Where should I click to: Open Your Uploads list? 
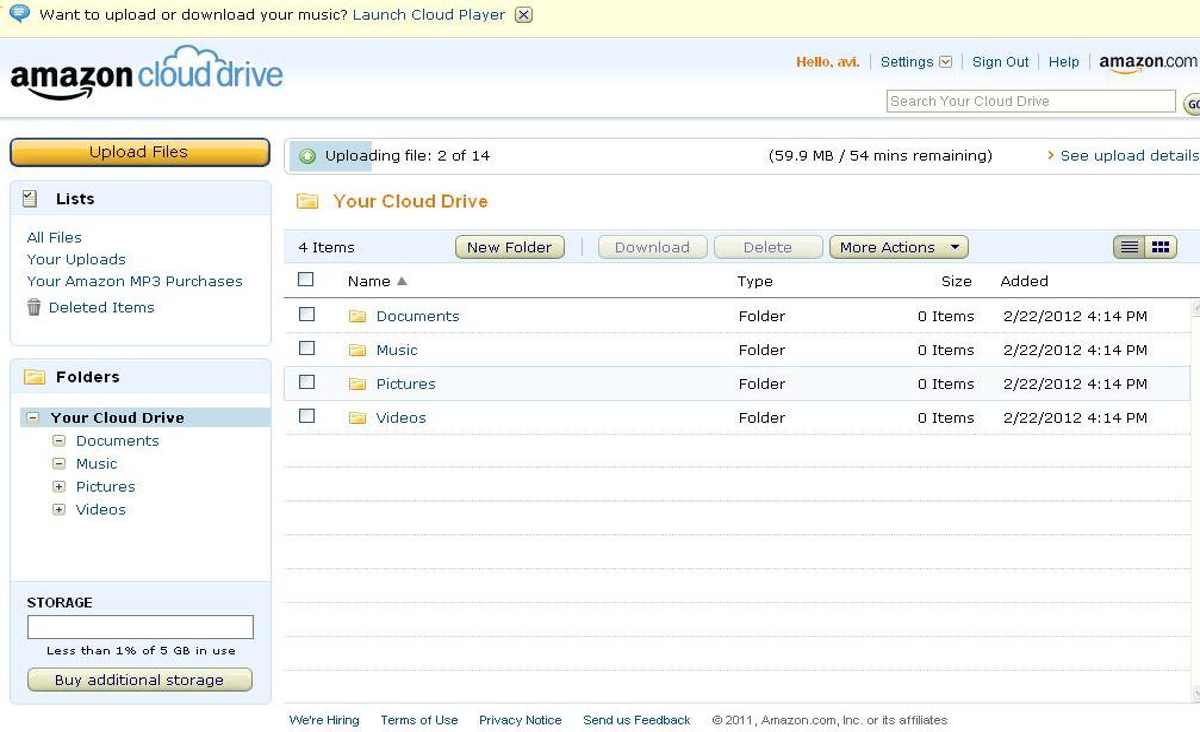pyautogui.click(x=76, y=259)
